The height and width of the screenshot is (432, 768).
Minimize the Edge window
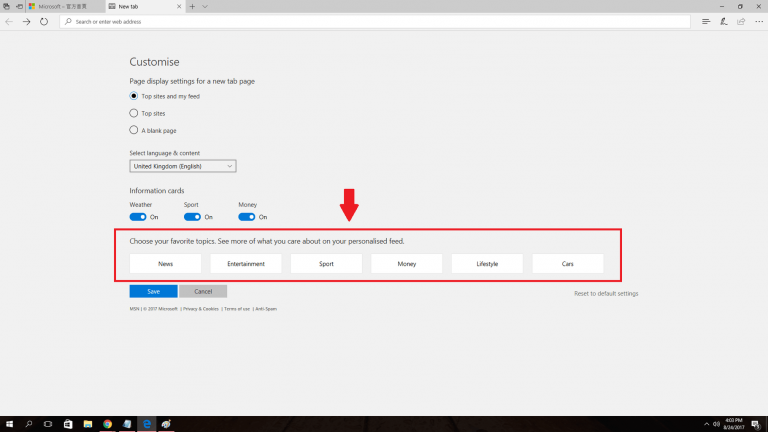pyautogui.click(x=722, y=6)
